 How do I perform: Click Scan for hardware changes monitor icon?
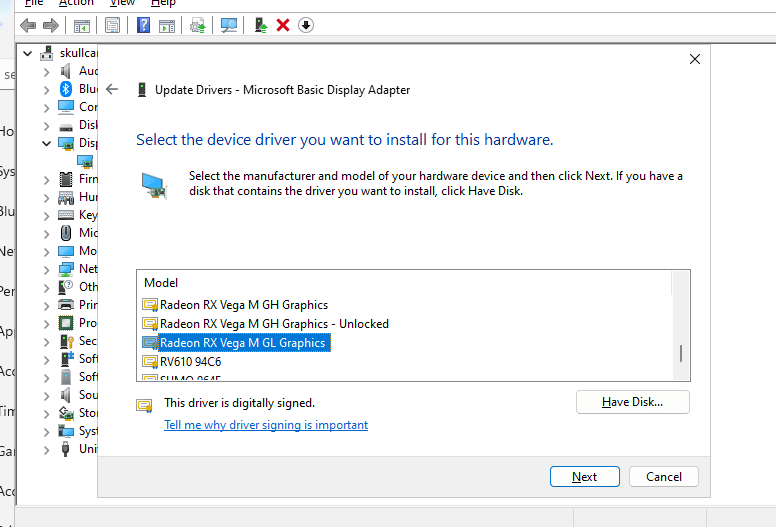click(229, 25)
